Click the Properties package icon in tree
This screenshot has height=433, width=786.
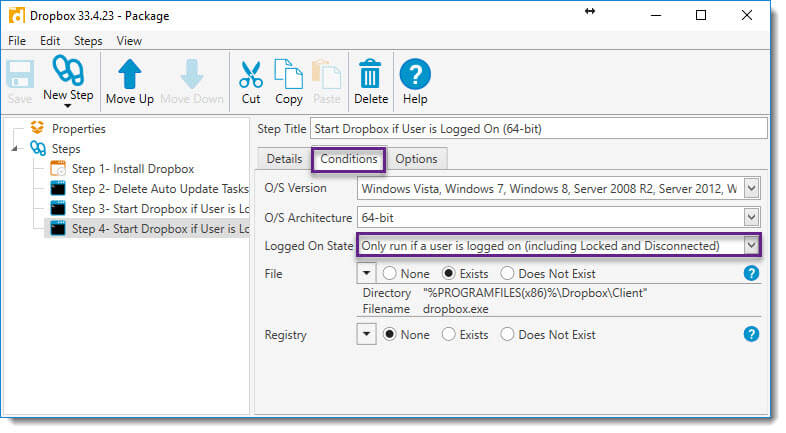tap(37, 127)
